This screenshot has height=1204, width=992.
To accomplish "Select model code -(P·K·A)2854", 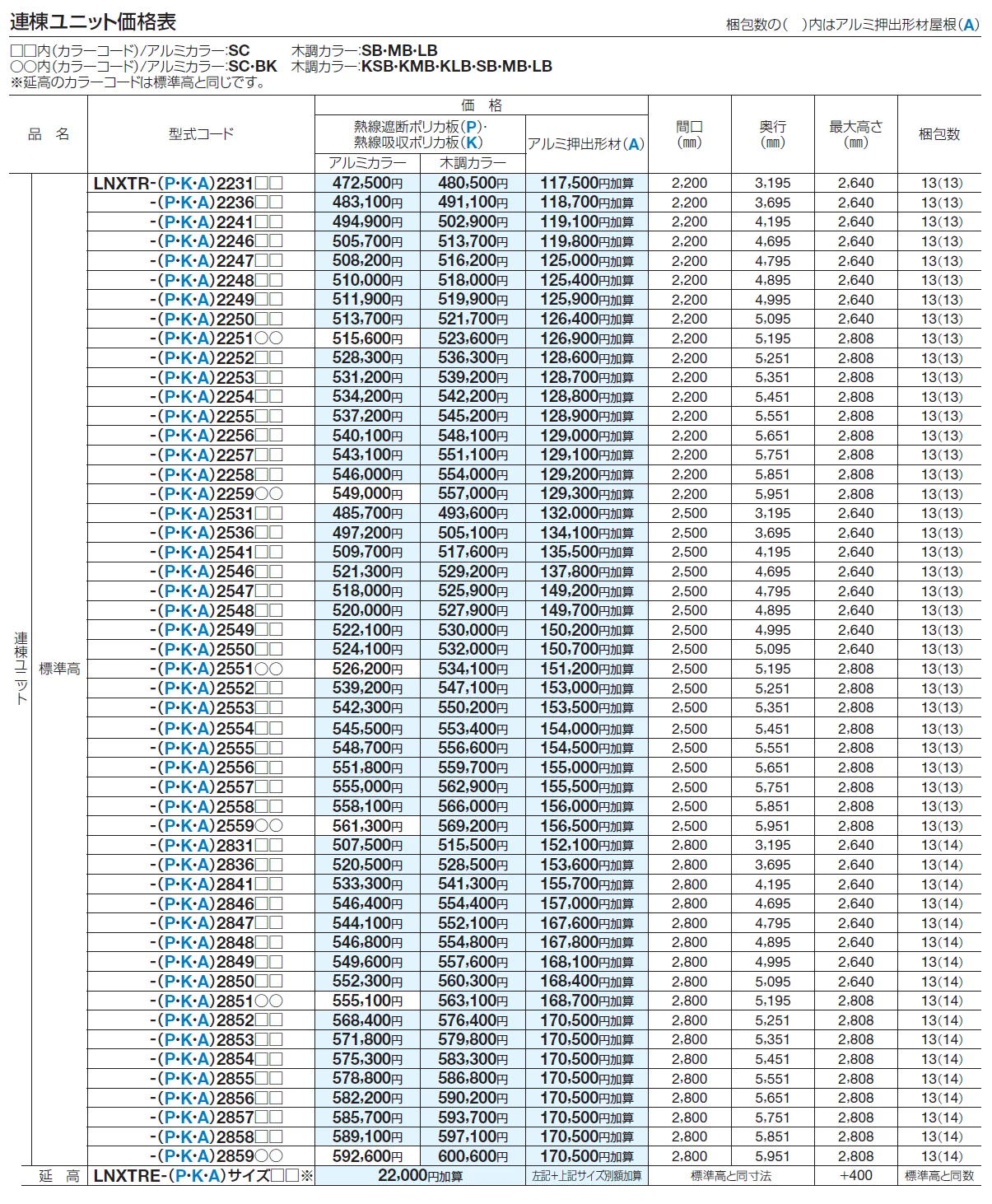I will [217, 1059].
